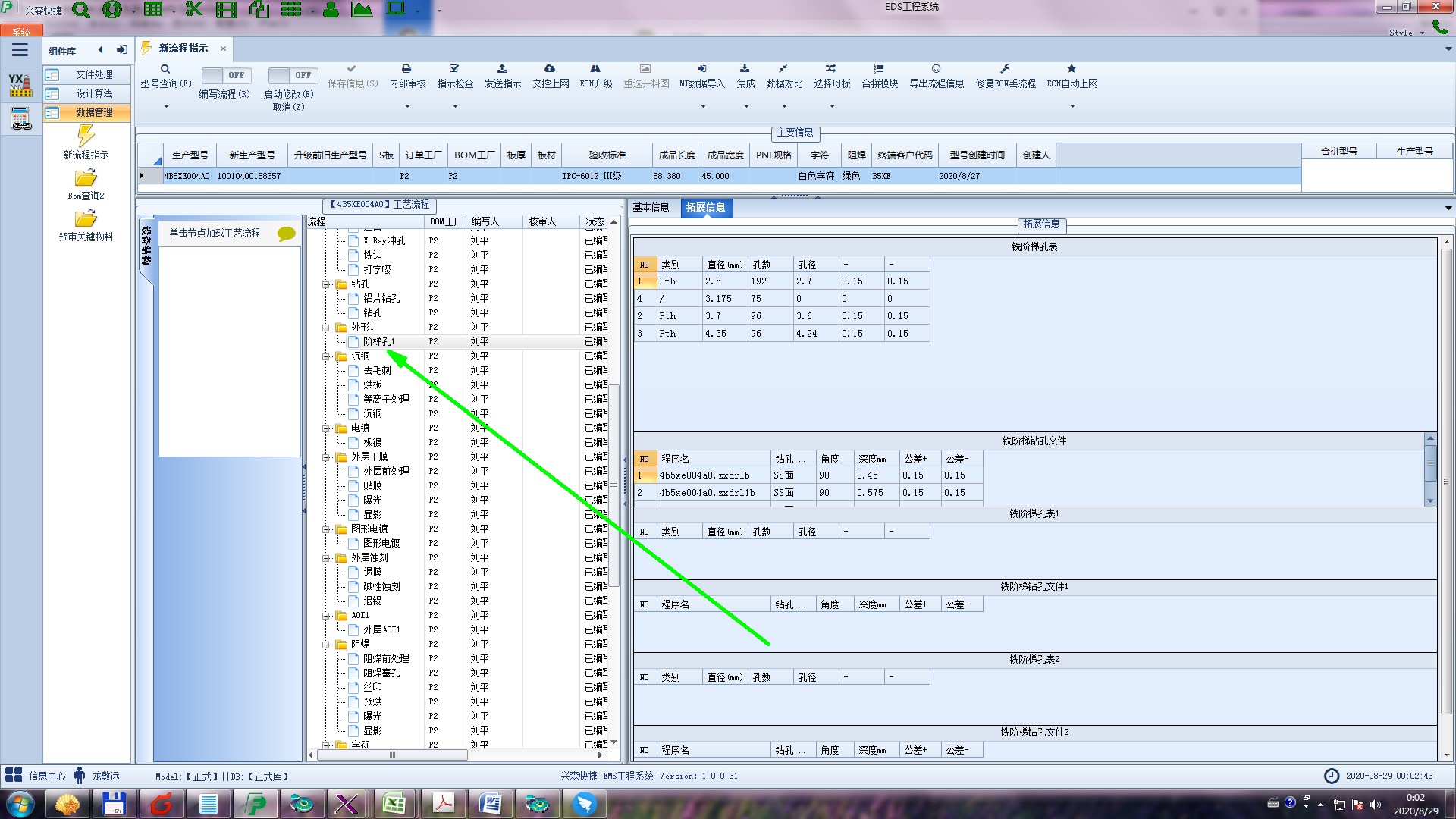This screenshot has height=819, width=1456.
Task: Collapse the 外层干膜 tree node
Action: [326, 457]
